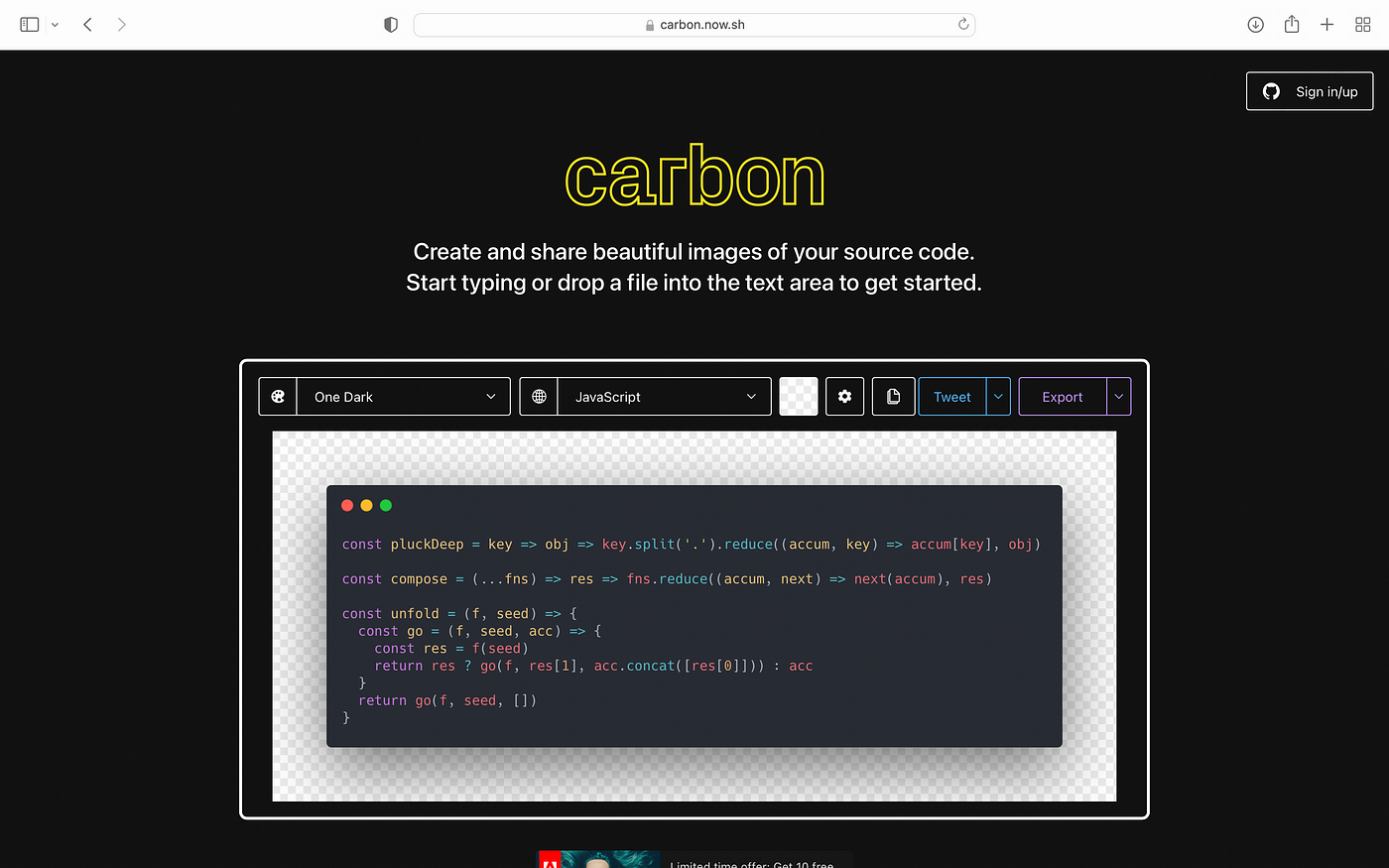This screenshot has height=868, width=1389.
Task: Click the language globe icon
Action: (539, 397)
